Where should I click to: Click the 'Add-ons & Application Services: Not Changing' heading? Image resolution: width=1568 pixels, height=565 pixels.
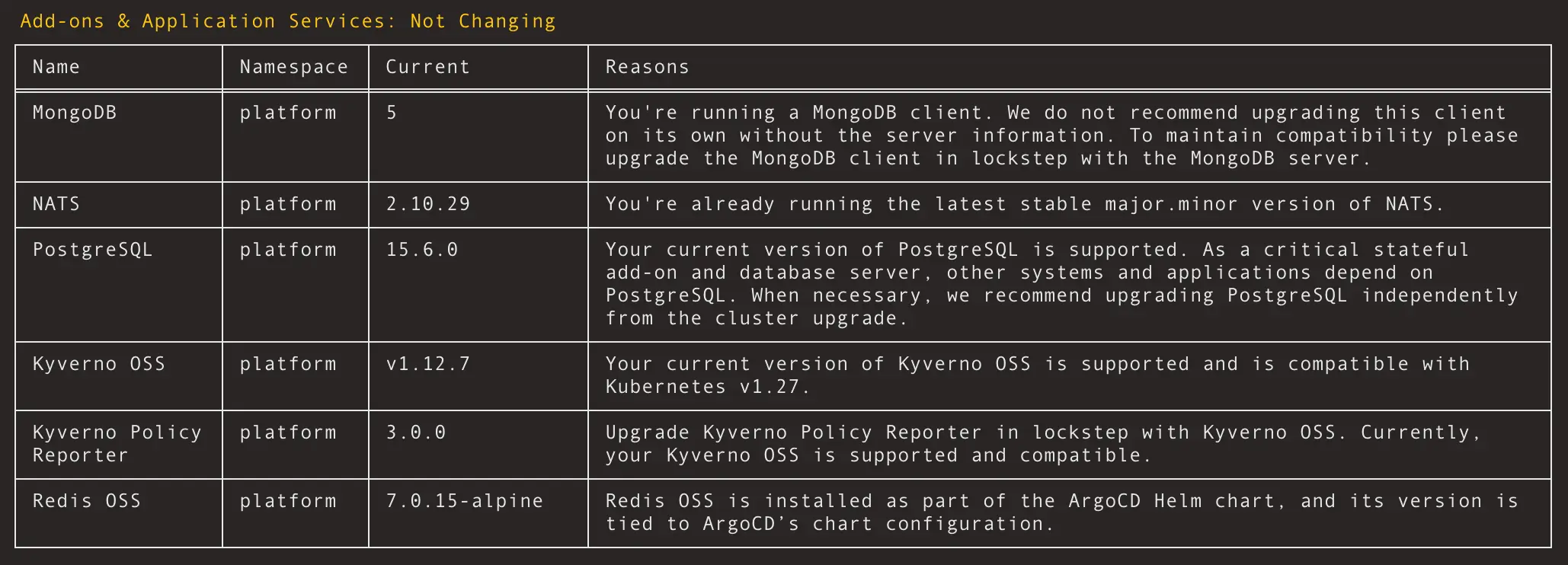pos(288,21)
